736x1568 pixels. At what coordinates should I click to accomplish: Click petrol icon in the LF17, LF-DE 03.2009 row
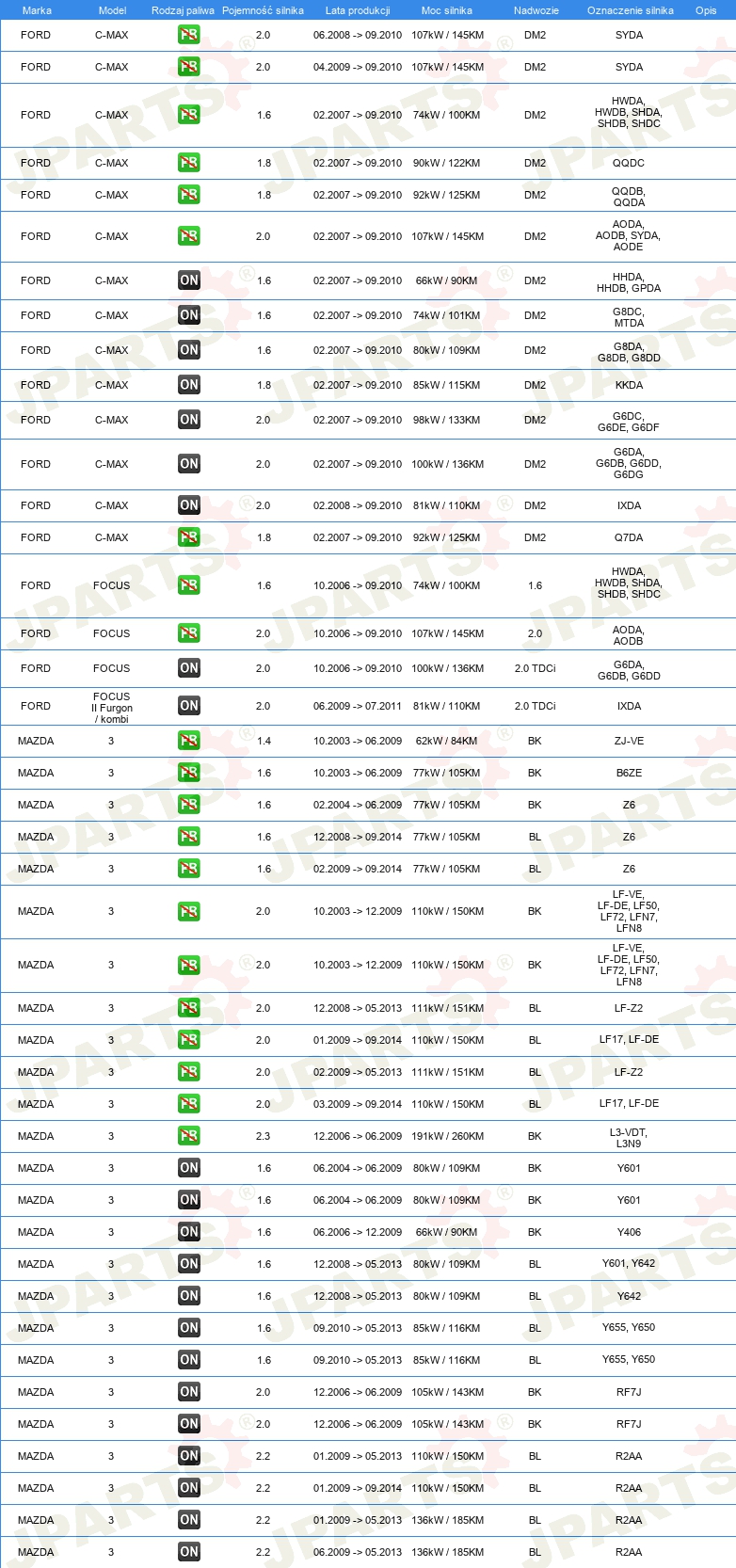[189, 1104]
